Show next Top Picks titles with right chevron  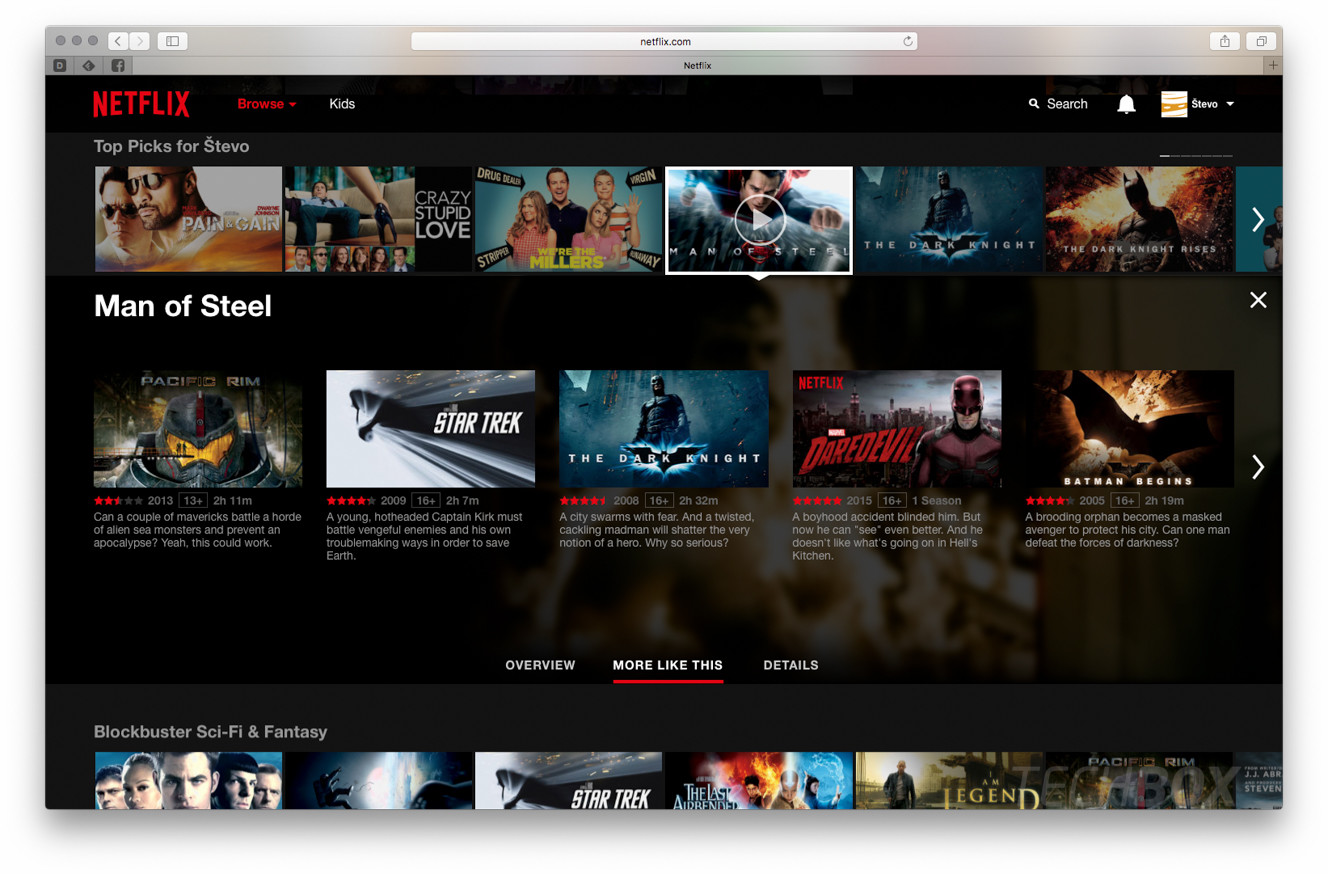click(1258, 220)
